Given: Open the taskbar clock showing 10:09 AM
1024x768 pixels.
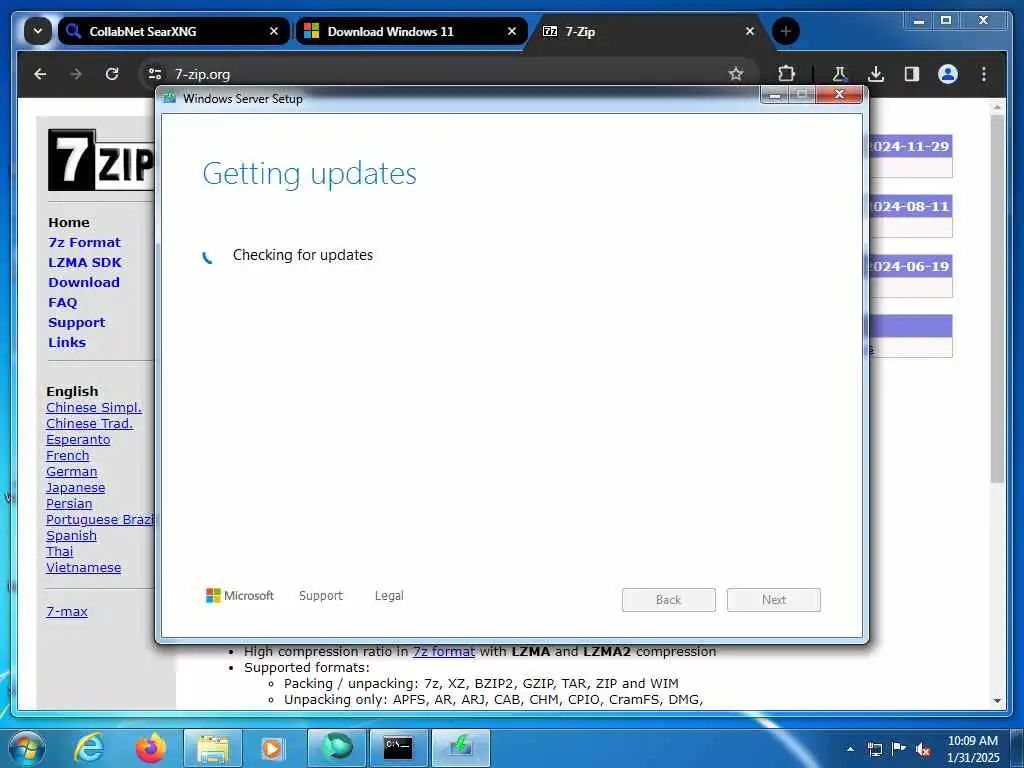Looking at the screenshot, I should (972, 749).
